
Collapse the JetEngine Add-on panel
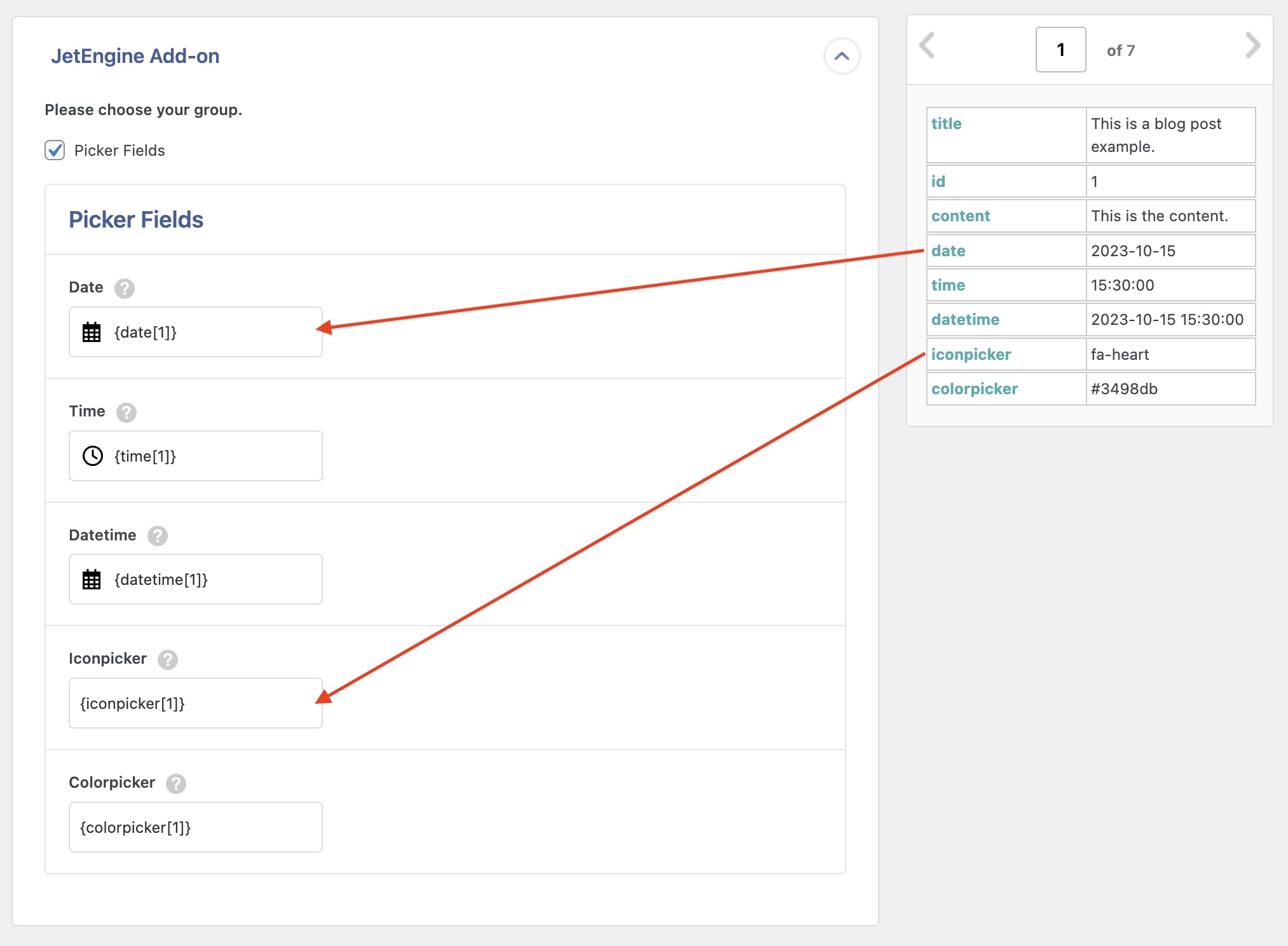click(x=842, y=57)
